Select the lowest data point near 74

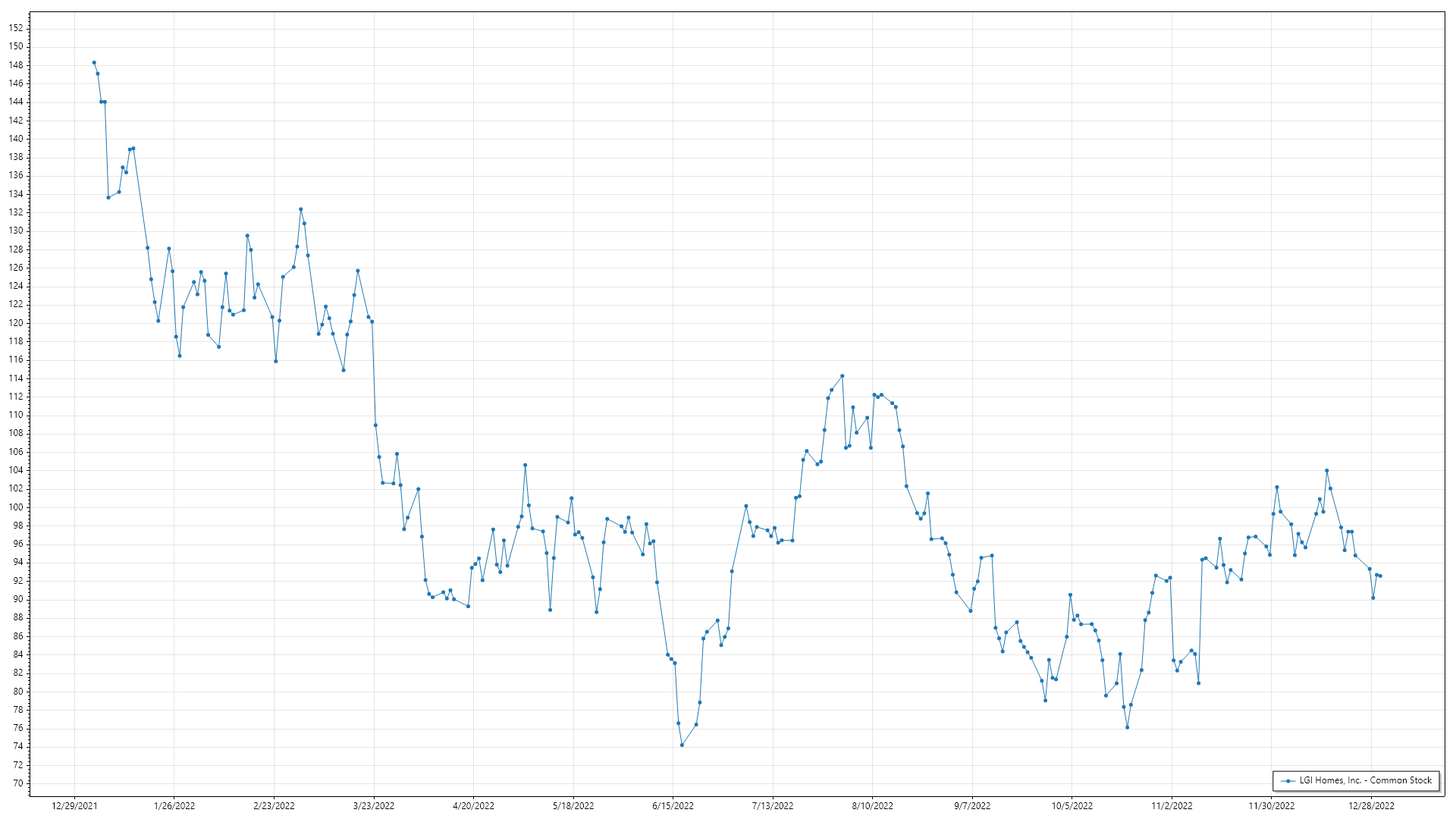point(682,745)
